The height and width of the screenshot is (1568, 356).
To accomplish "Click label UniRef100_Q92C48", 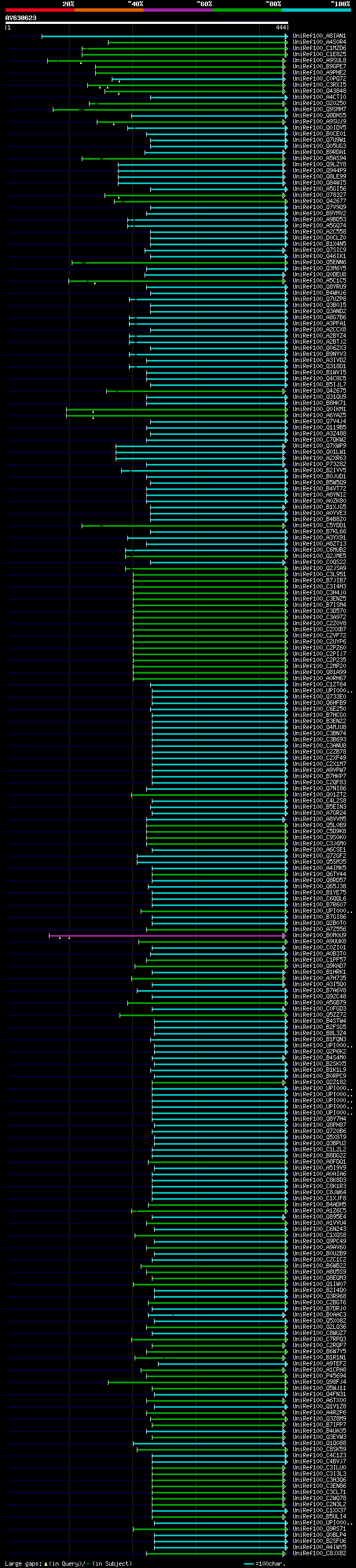I will (319, 996).
